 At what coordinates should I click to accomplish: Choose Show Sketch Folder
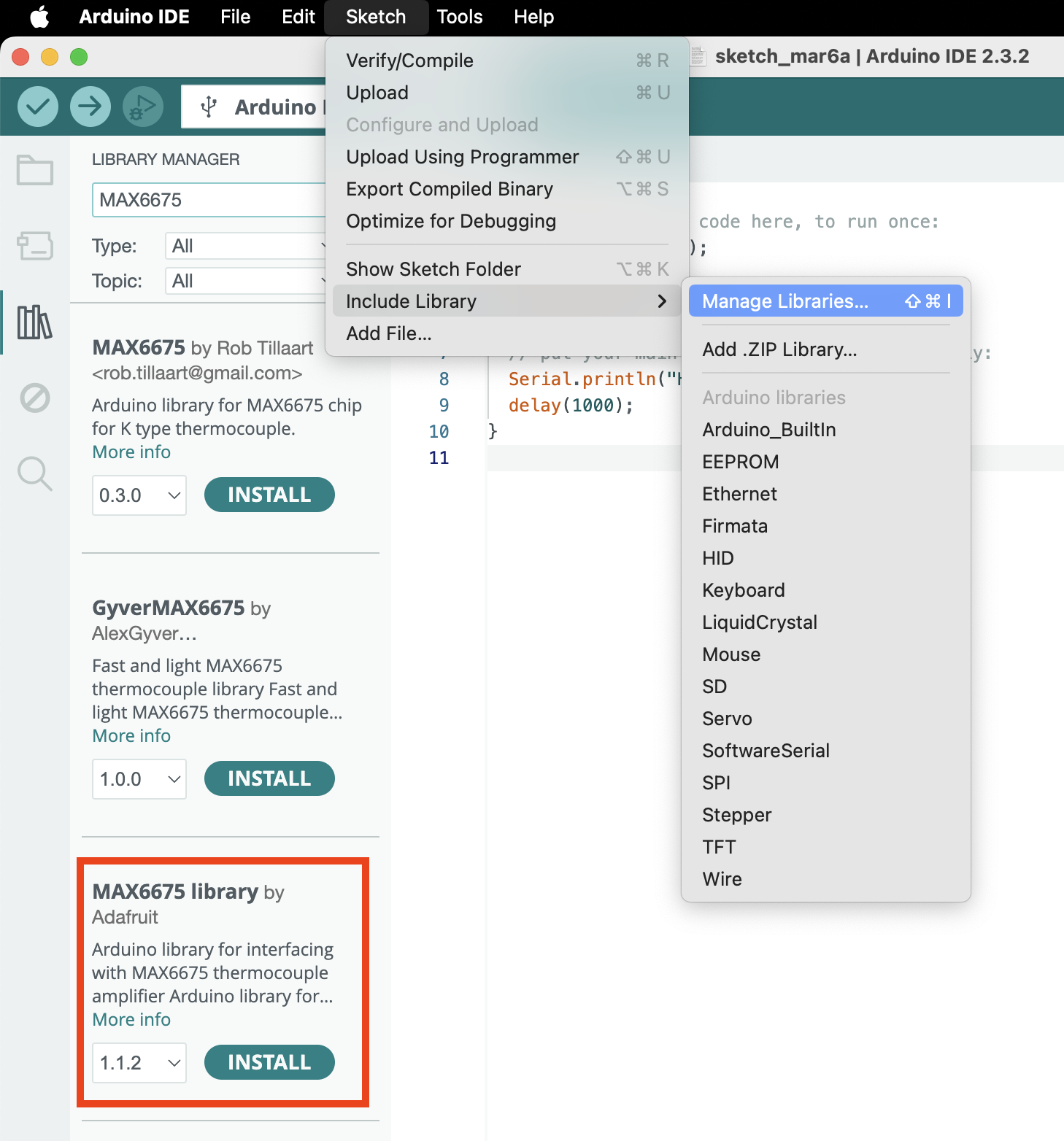click(x=507, y=269)
